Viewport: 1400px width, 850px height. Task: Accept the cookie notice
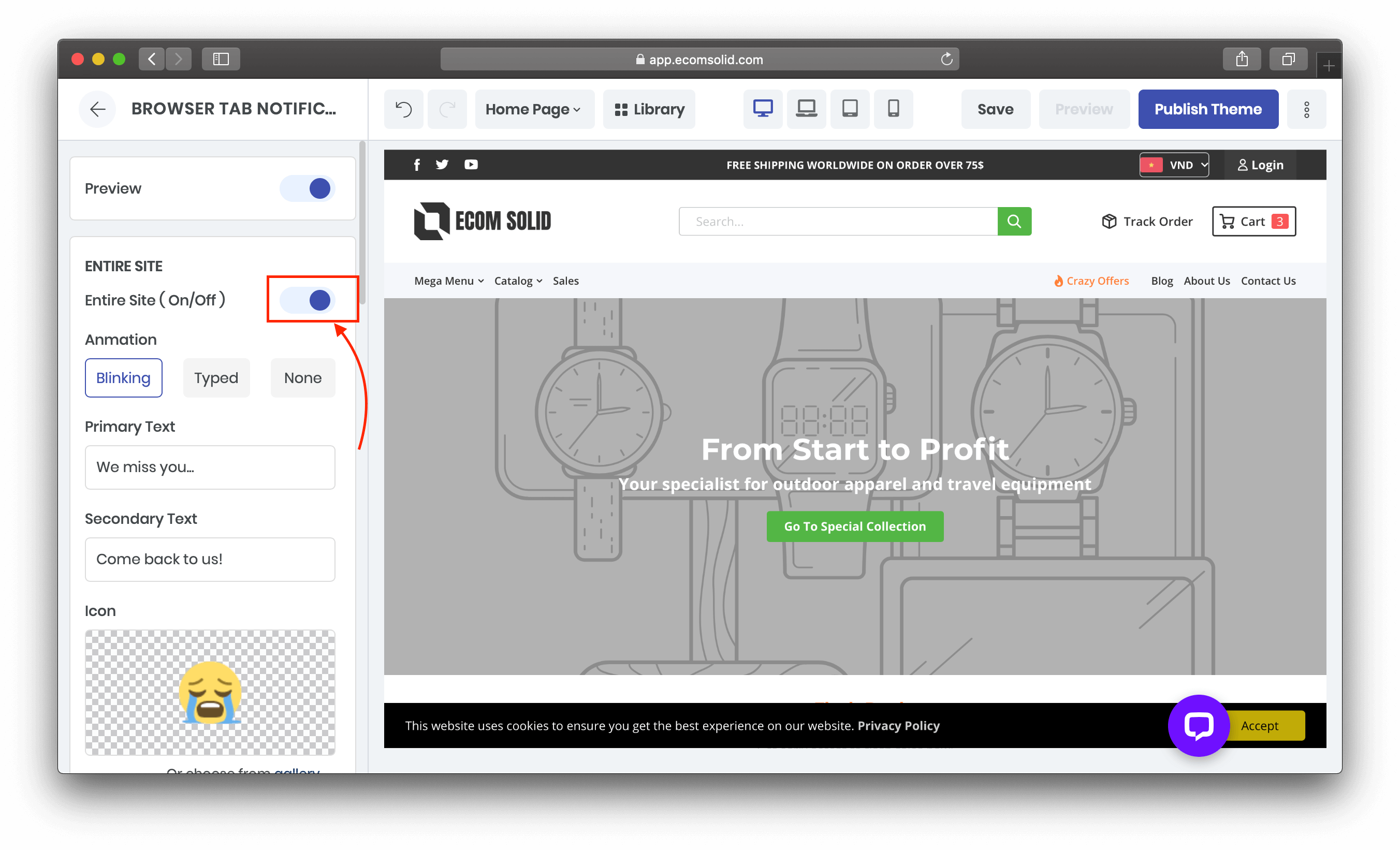pos(1265,726)
